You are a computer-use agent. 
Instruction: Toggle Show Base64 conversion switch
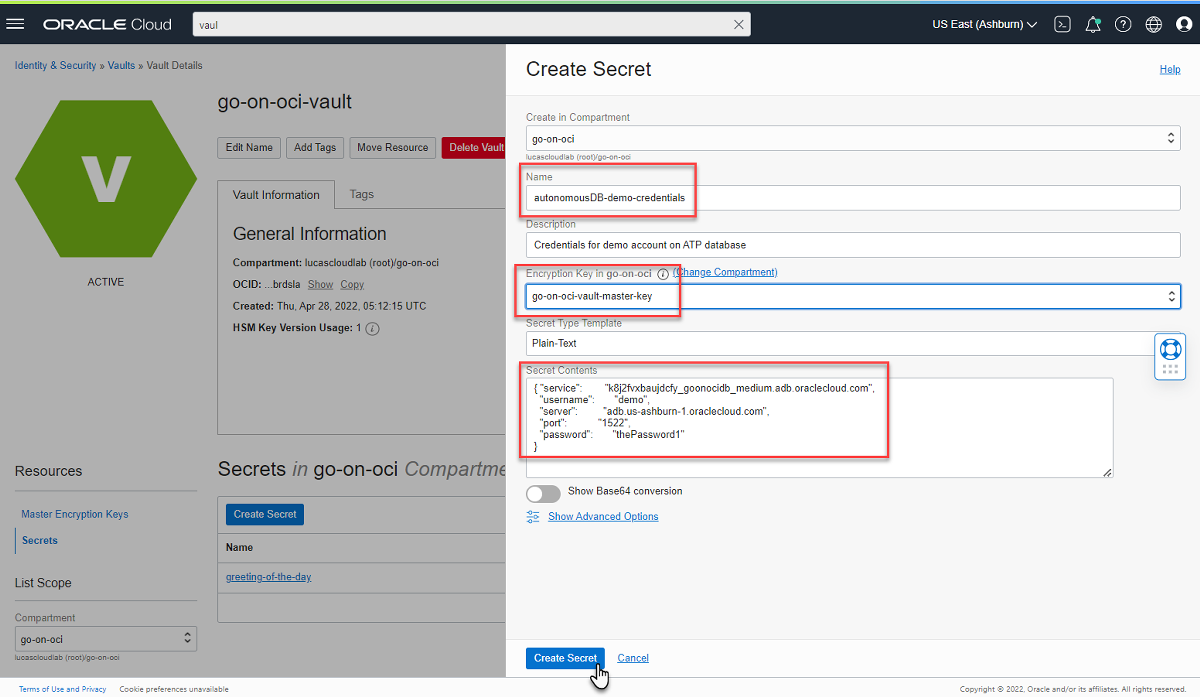click(x=543, y=494)
